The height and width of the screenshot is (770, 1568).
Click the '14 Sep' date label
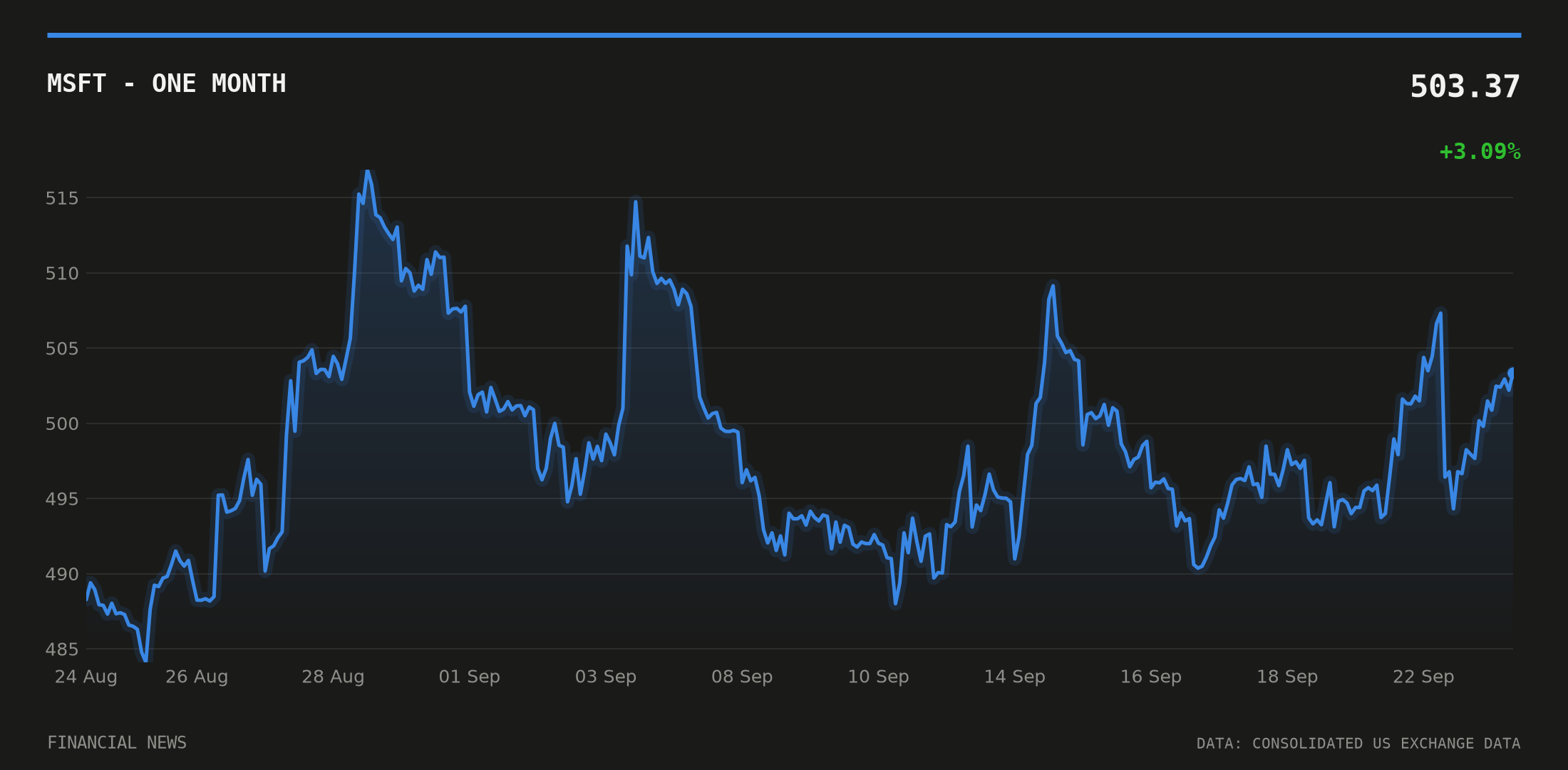point(1015,677)
